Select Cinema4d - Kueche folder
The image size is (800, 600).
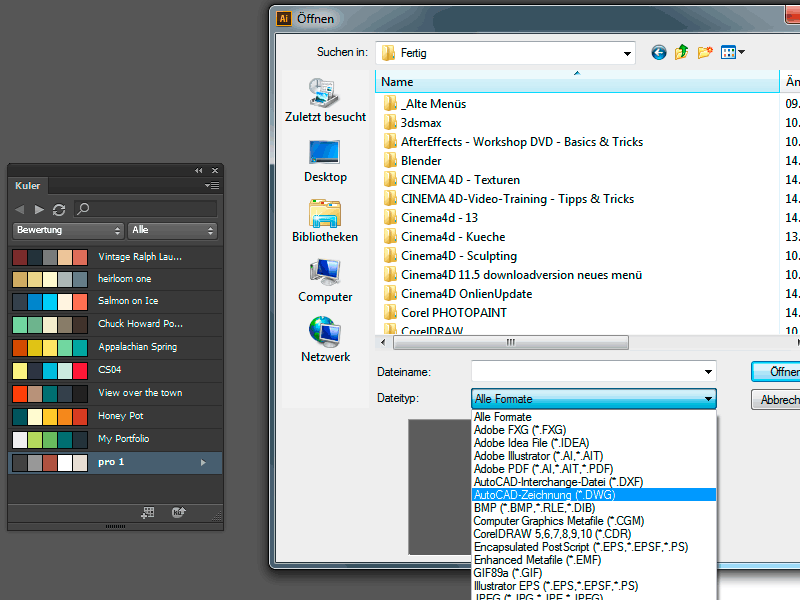click(x=444, y=237)
